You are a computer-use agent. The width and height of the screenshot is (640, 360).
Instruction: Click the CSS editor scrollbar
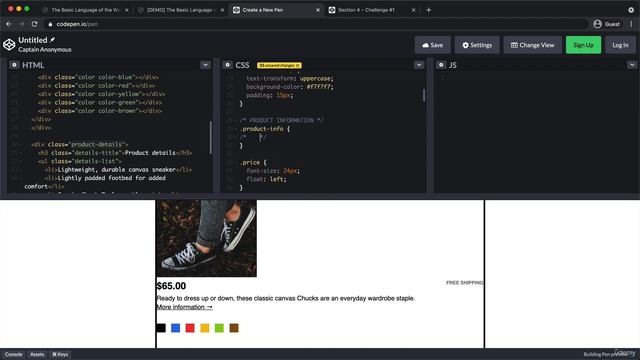pyautogui.click(x=424, y=95)
